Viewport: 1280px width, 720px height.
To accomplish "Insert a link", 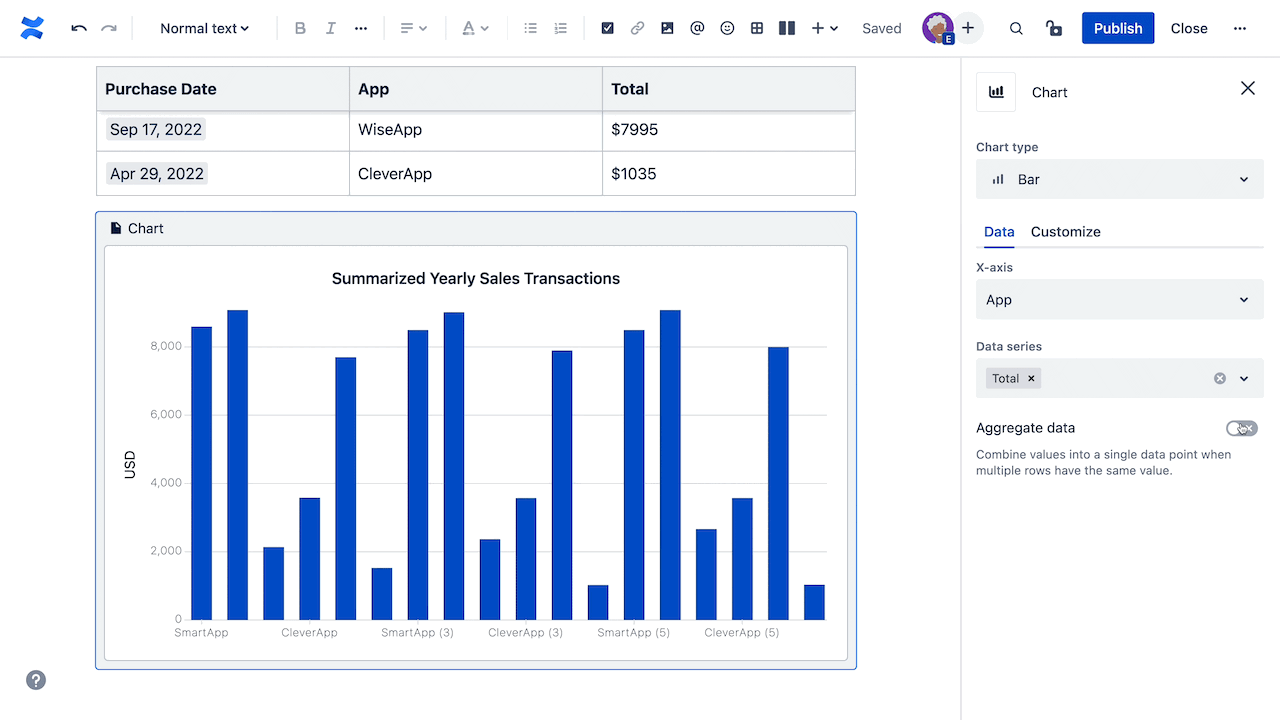I will tap(637, 28).
